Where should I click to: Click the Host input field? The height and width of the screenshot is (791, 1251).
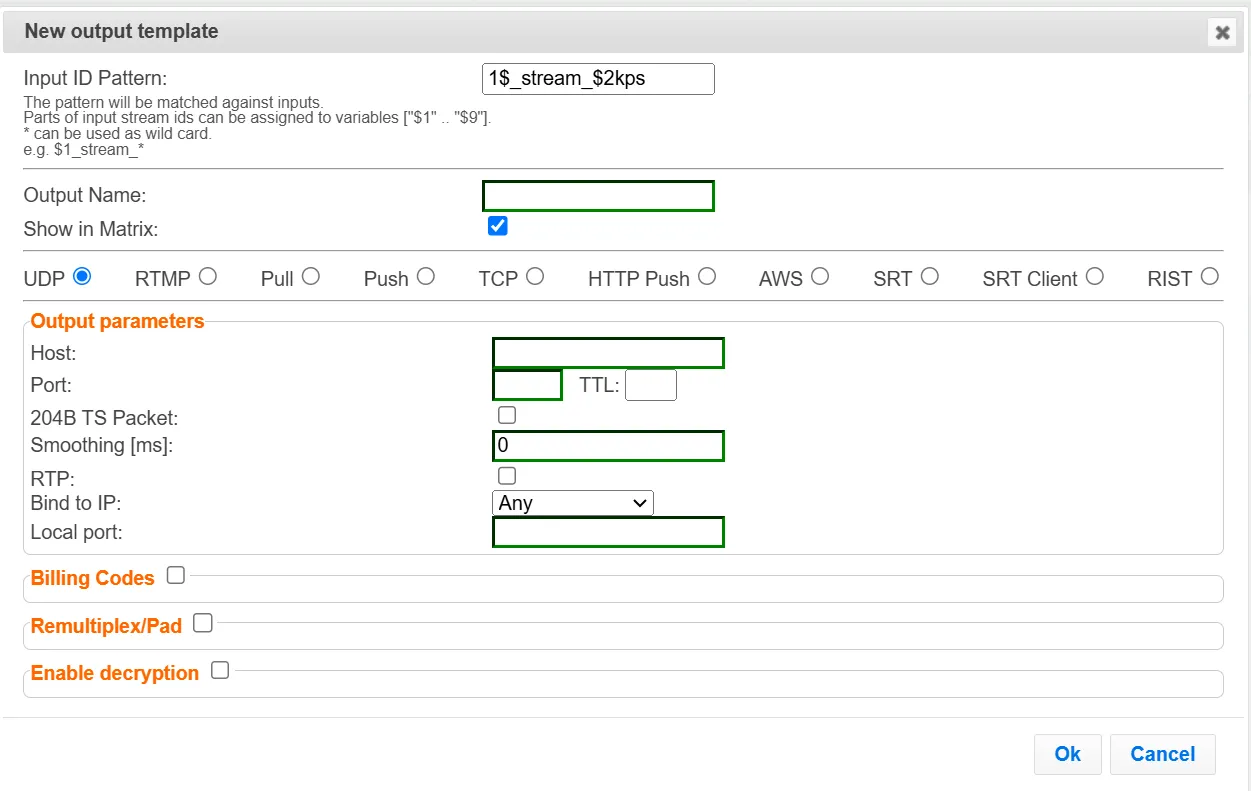pyautogui.click(x=608, y=353)
